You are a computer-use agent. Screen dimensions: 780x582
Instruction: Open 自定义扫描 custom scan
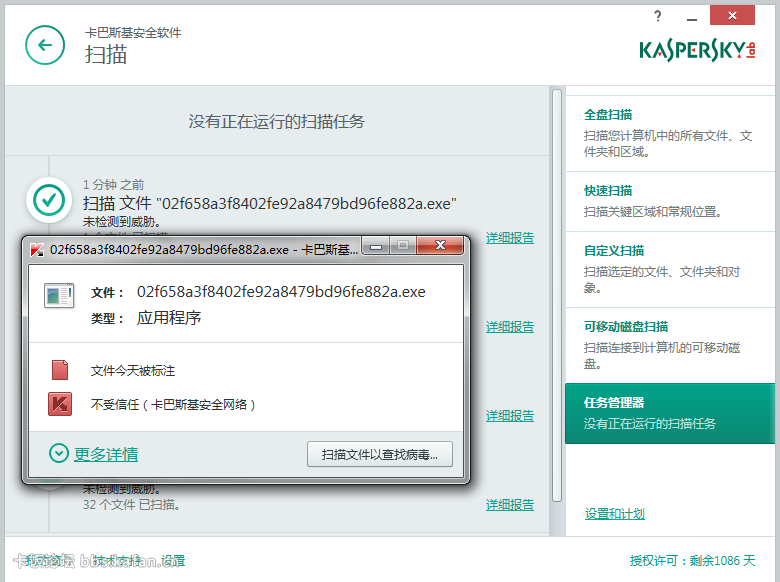(670, 269)
